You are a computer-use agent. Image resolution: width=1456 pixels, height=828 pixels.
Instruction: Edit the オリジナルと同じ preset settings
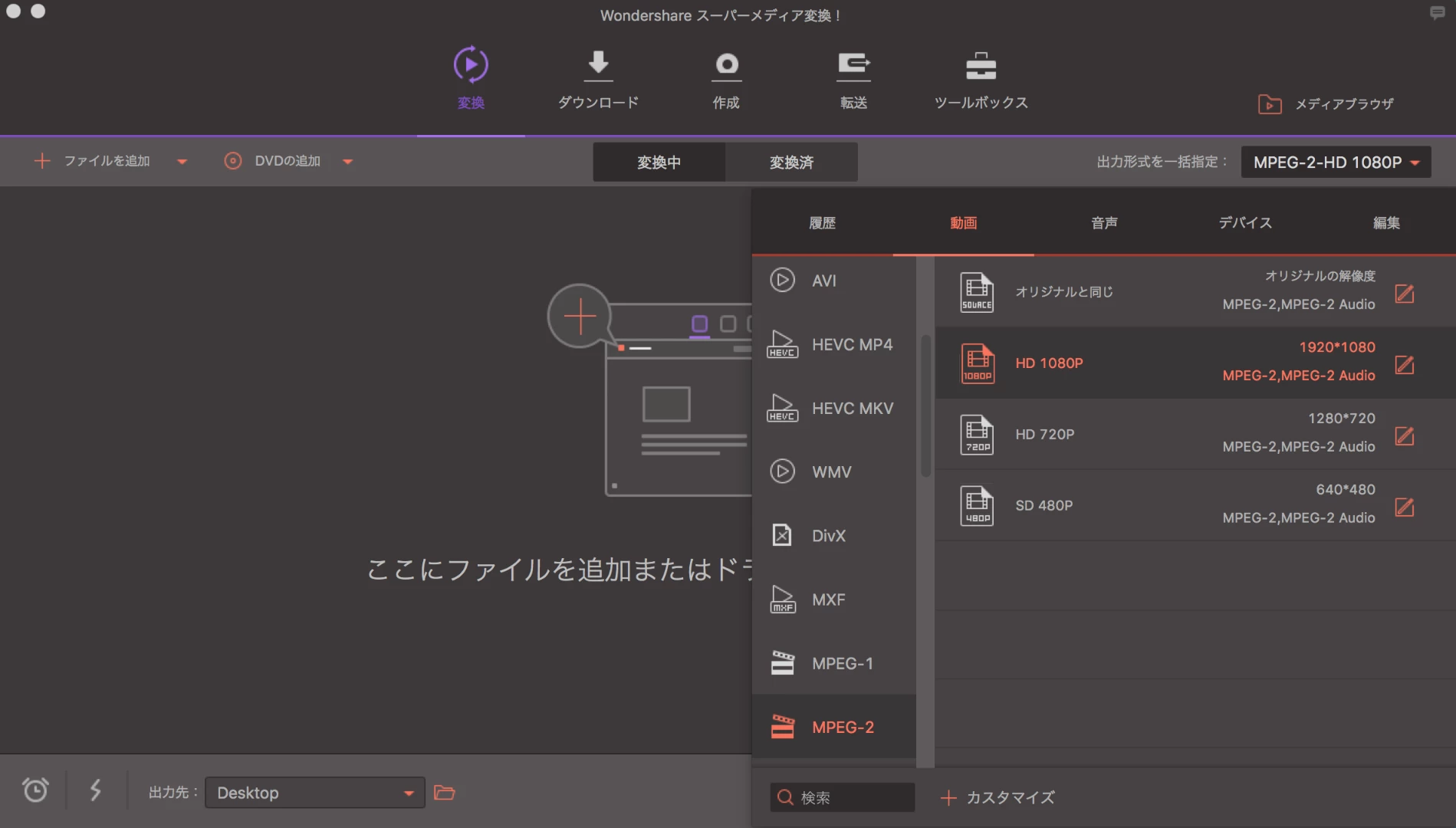click(x=1404, y=294)
